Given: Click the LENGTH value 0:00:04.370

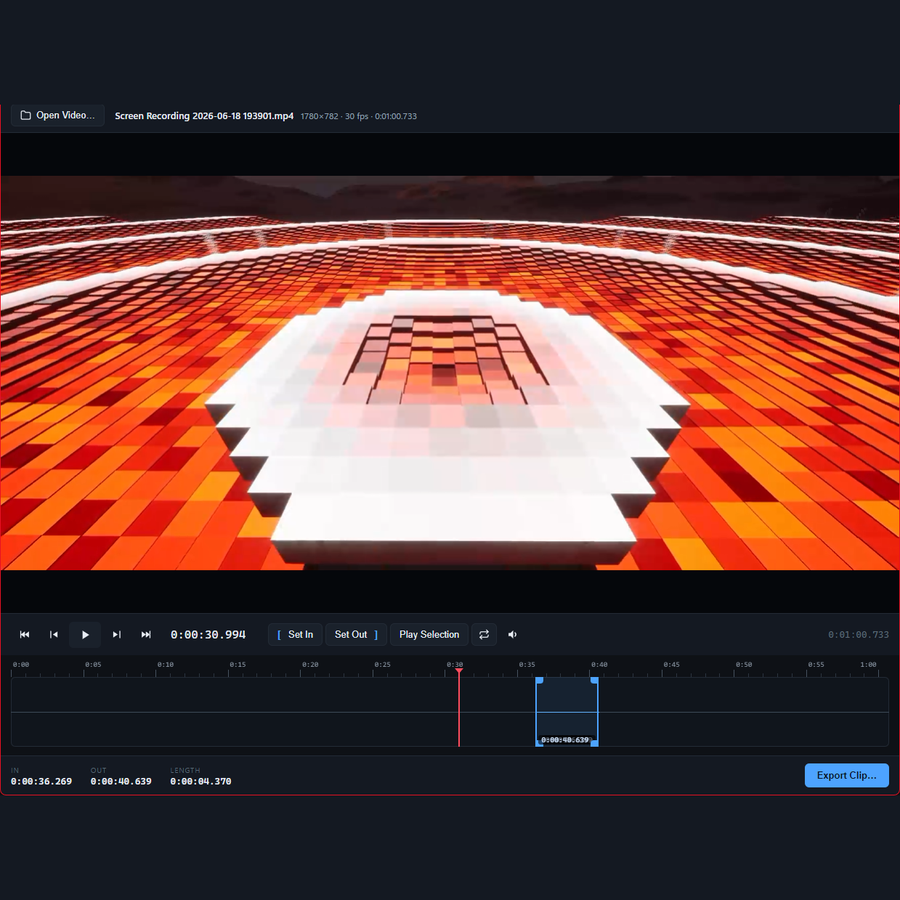Looking at the screenshot, I should (x=201, y=781).
